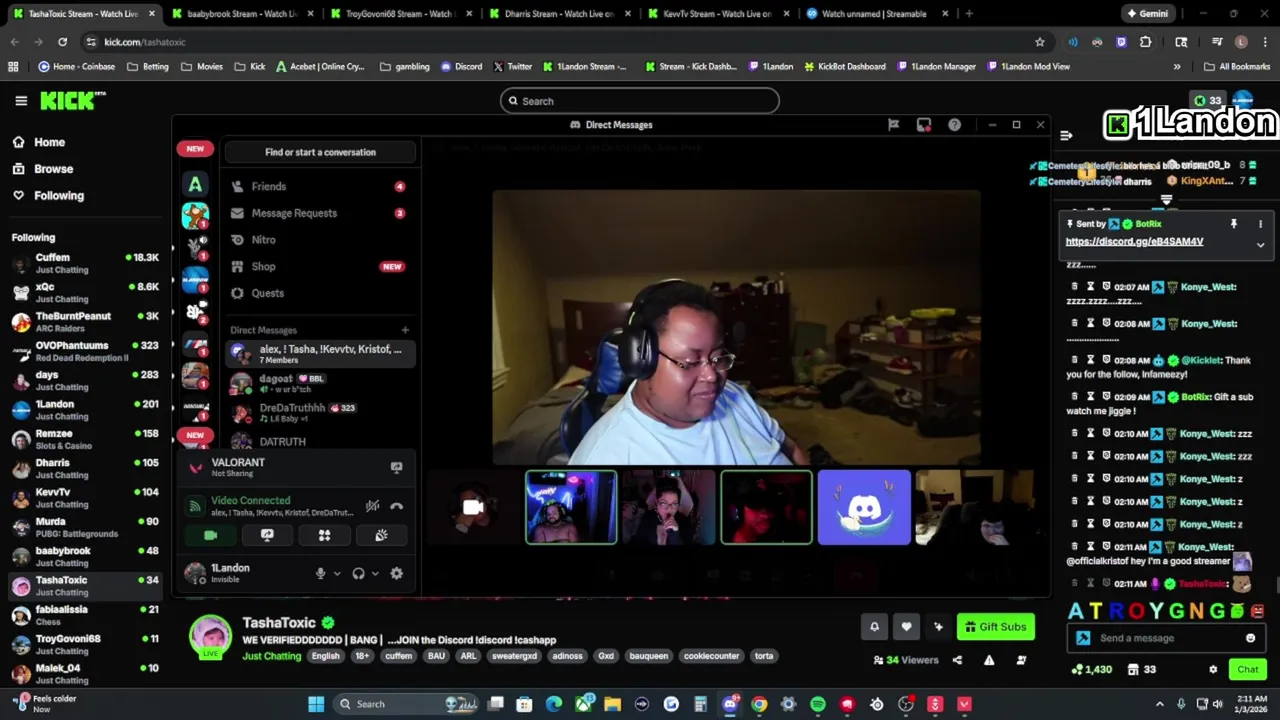
Task: Open Discord Message Requests
Action: [x=320, y=213]
